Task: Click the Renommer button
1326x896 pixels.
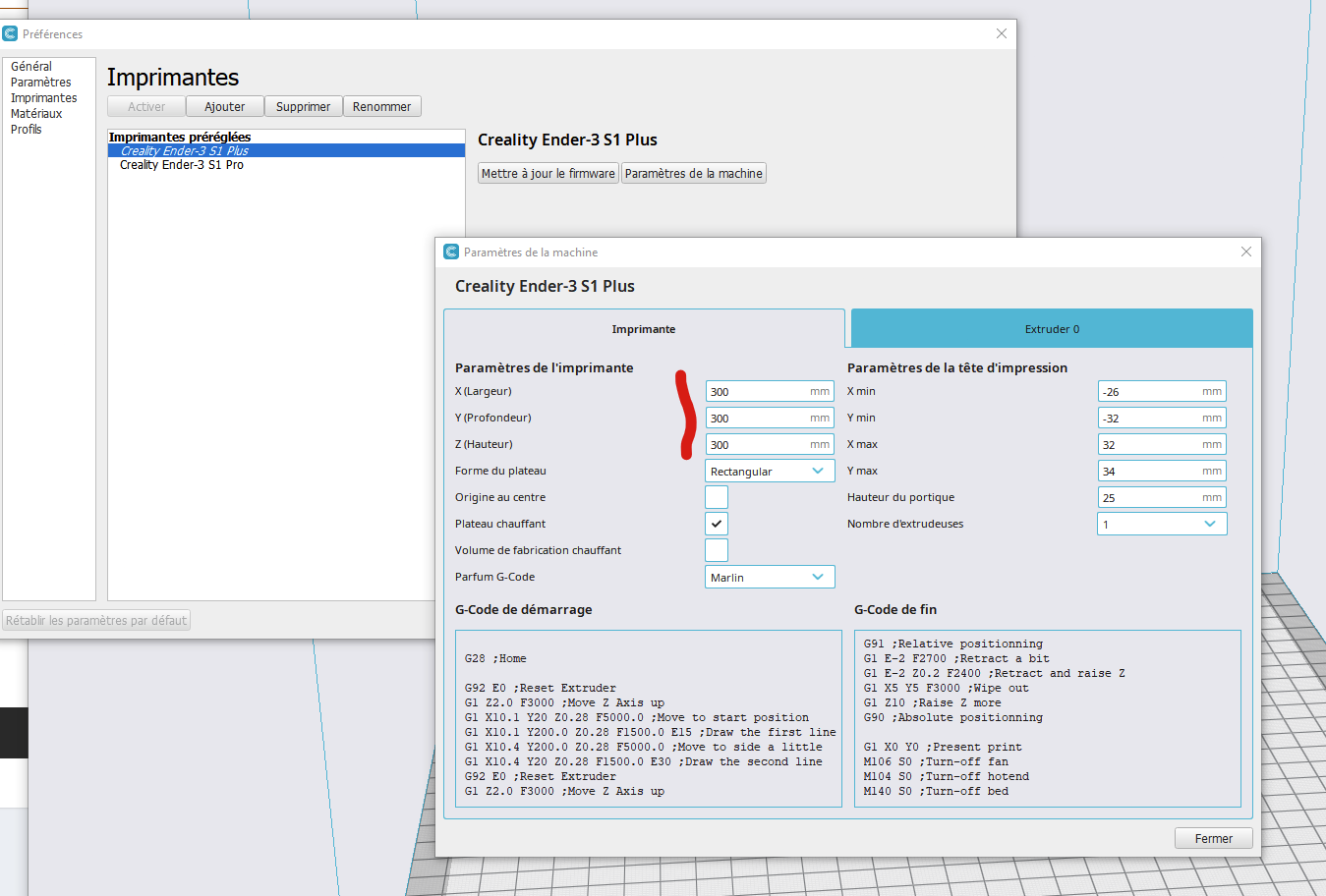Action: pyautogui.click(x=382, y=106)
